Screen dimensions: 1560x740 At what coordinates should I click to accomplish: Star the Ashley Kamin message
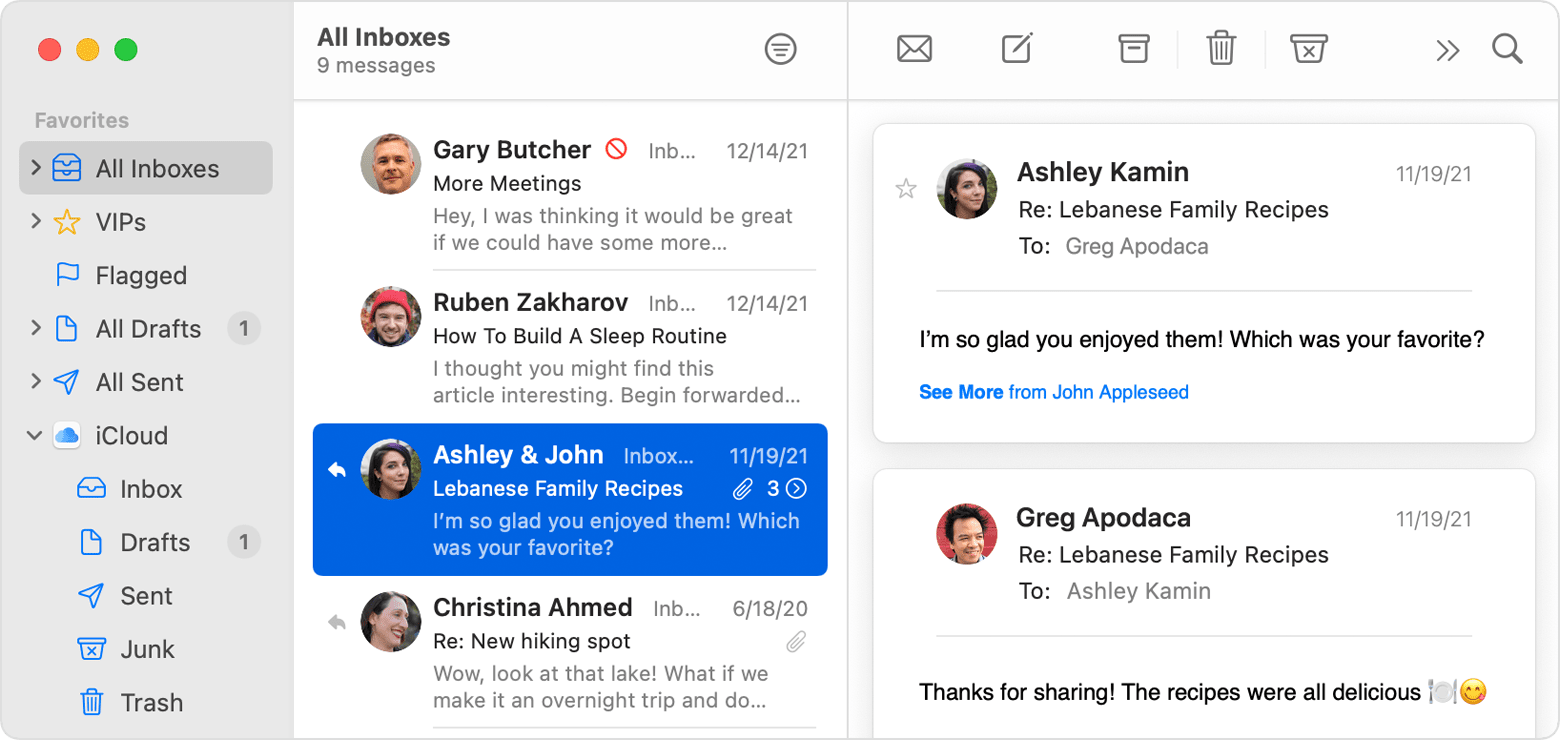click(x=906, y=188)
